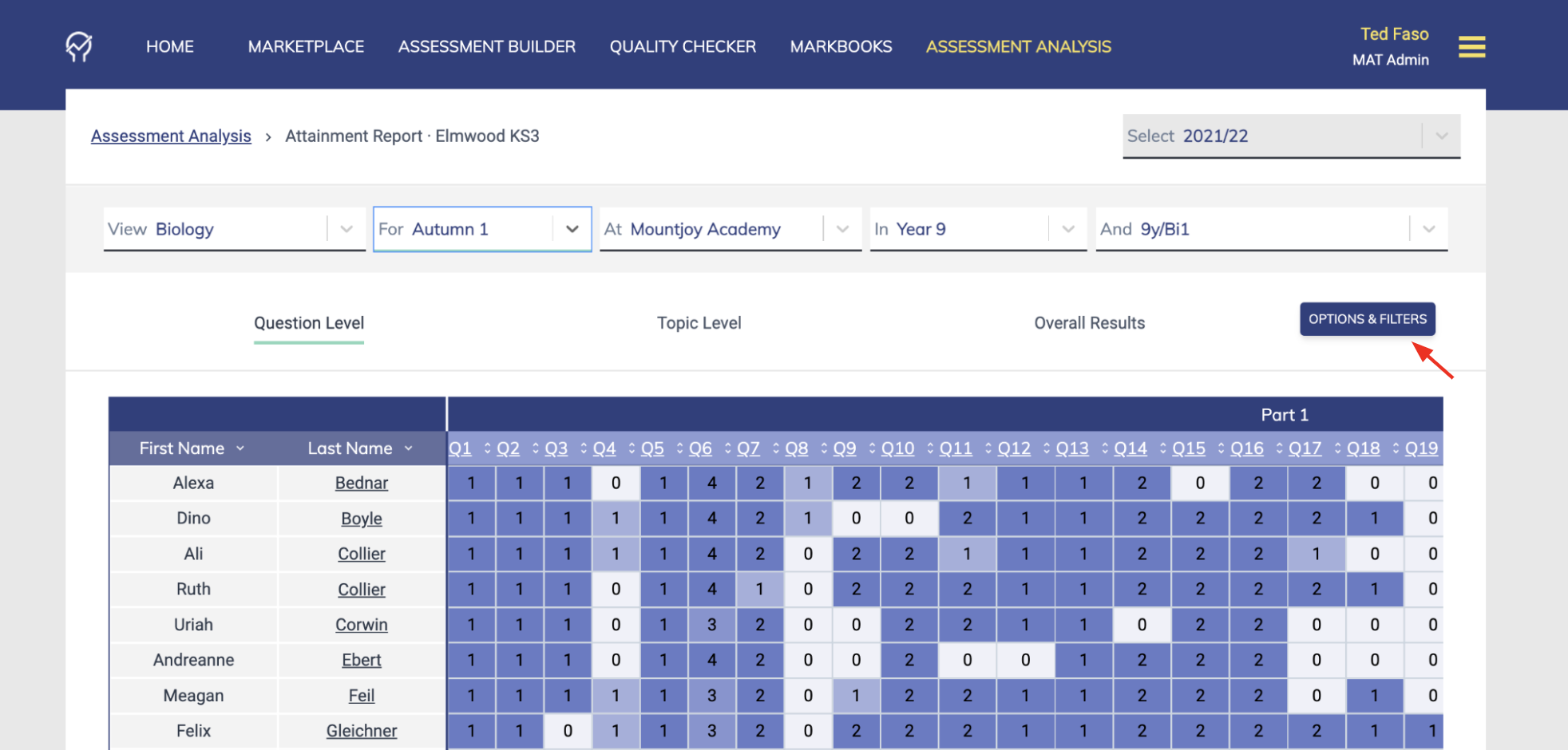Click the Q12 column header link
The image size is (1568, 750).
point(1013,448)
